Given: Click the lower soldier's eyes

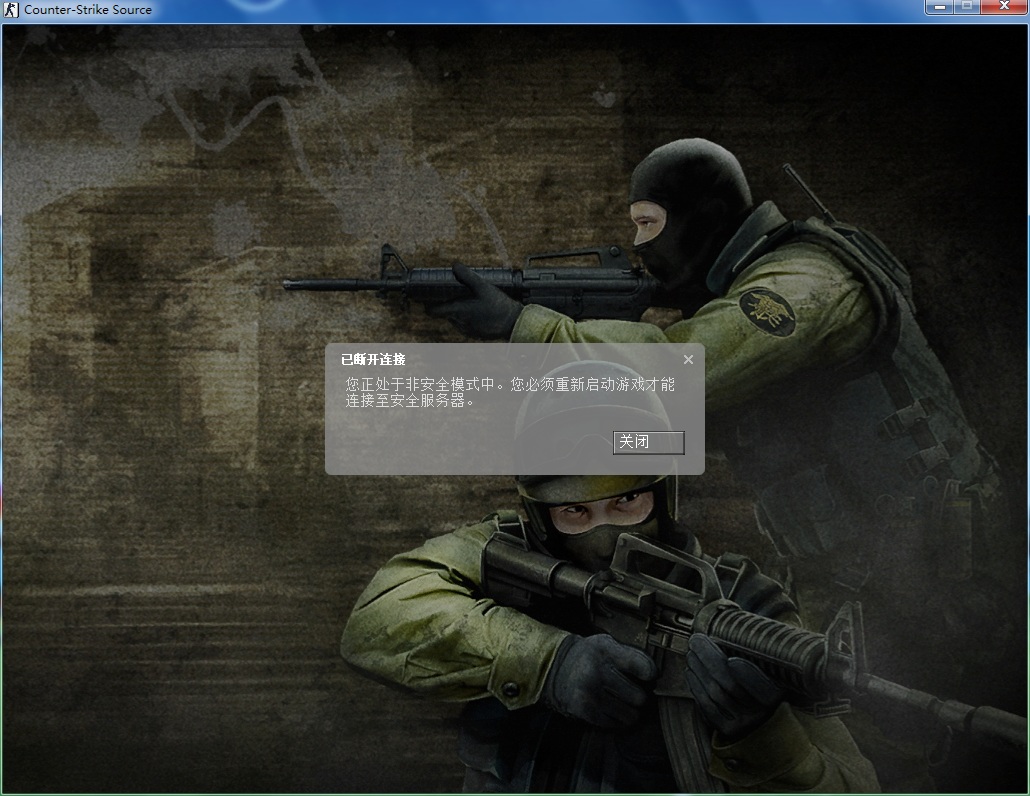Looking at the screenshot, I should tap(592, 514).
